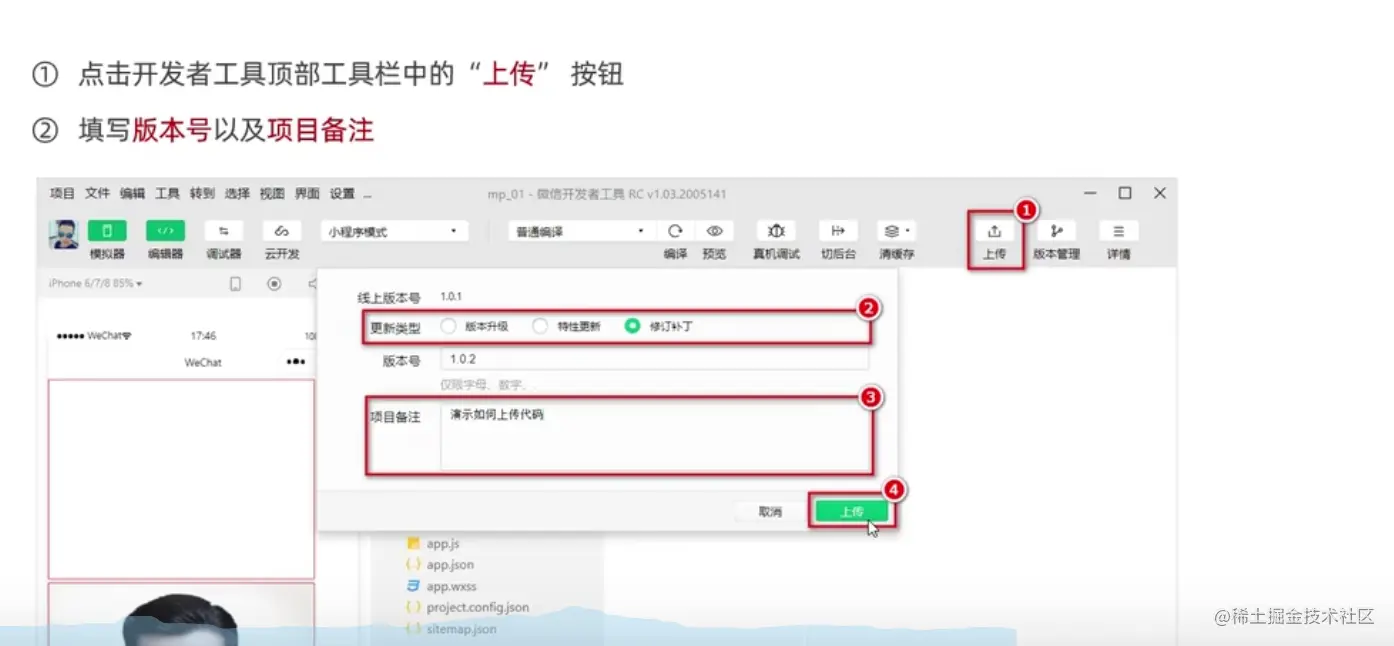
Task: Select 修订补丁 update type radio
Action: pyautogui.click(x=632, y=326)
